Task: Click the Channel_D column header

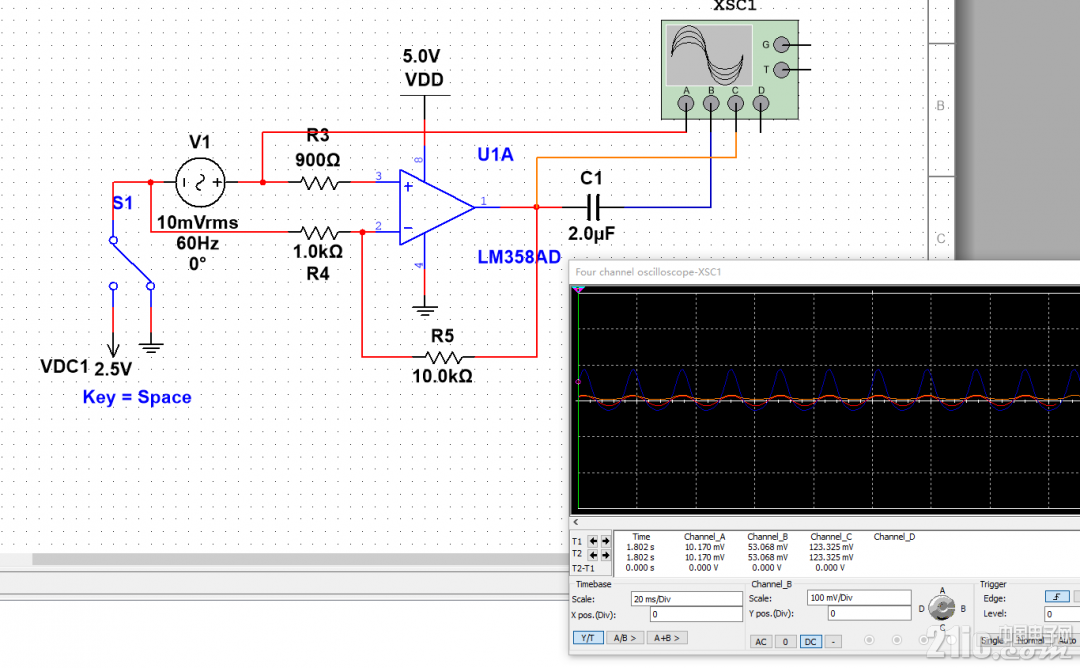Action: coord(894,536)
